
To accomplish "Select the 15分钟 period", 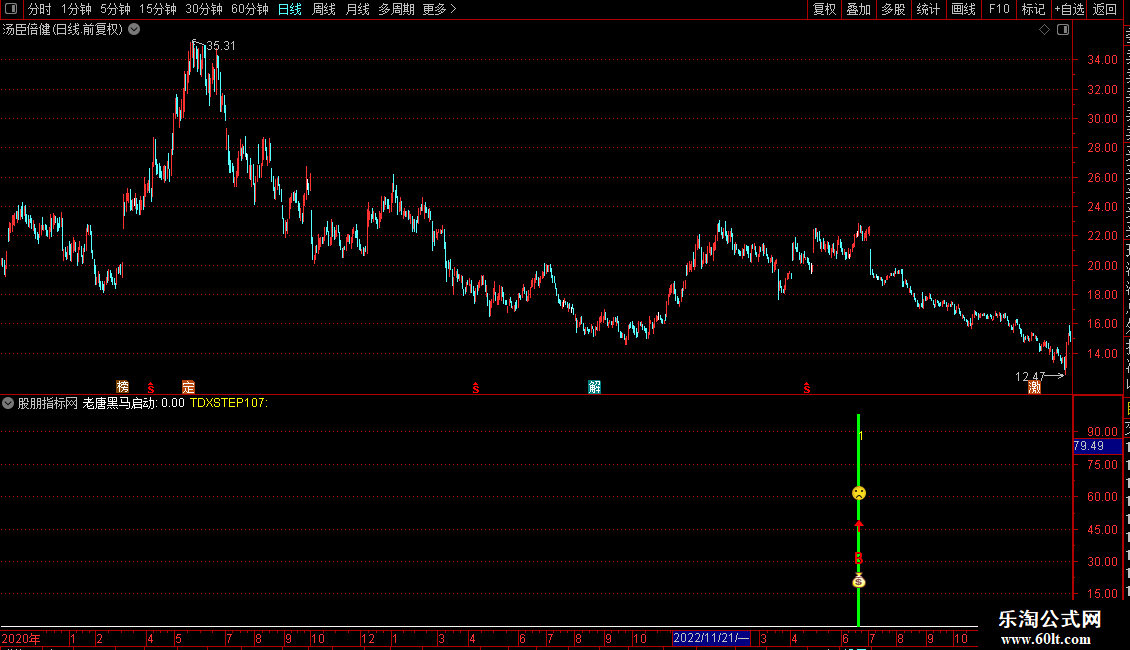I will coord(157,9).
